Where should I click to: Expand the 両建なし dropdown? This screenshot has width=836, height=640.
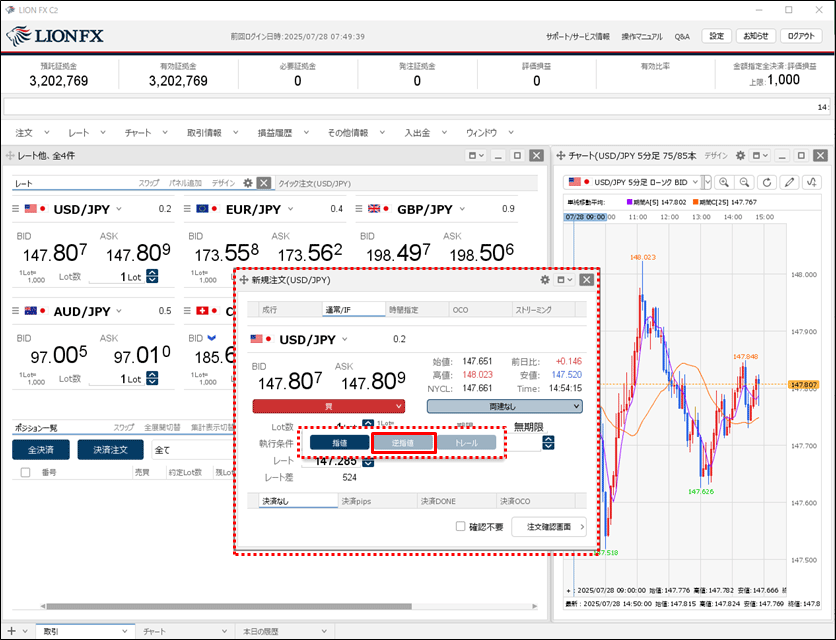point(504,406)
